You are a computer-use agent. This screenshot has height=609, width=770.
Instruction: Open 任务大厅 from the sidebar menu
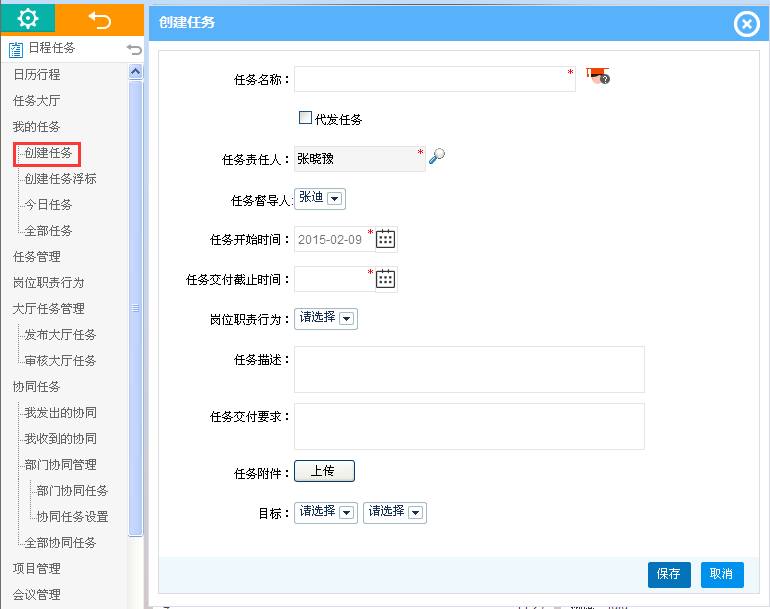pos(36,101)
